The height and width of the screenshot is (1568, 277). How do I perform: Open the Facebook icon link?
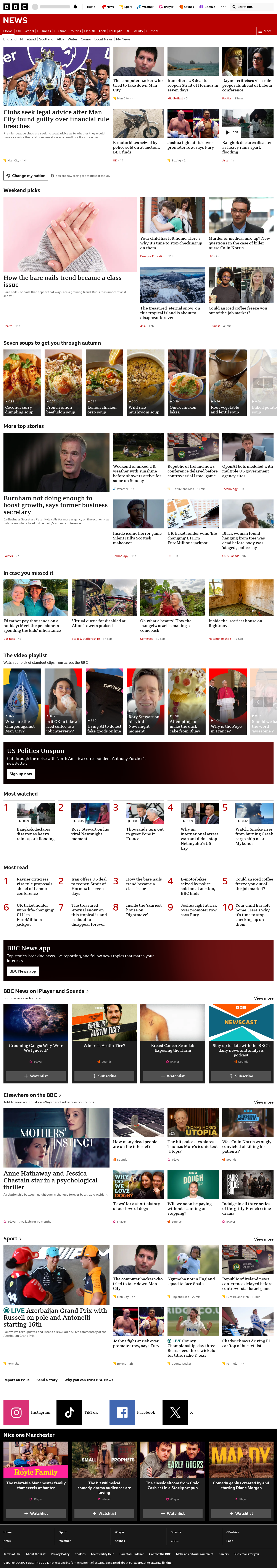pos(123,1412)
